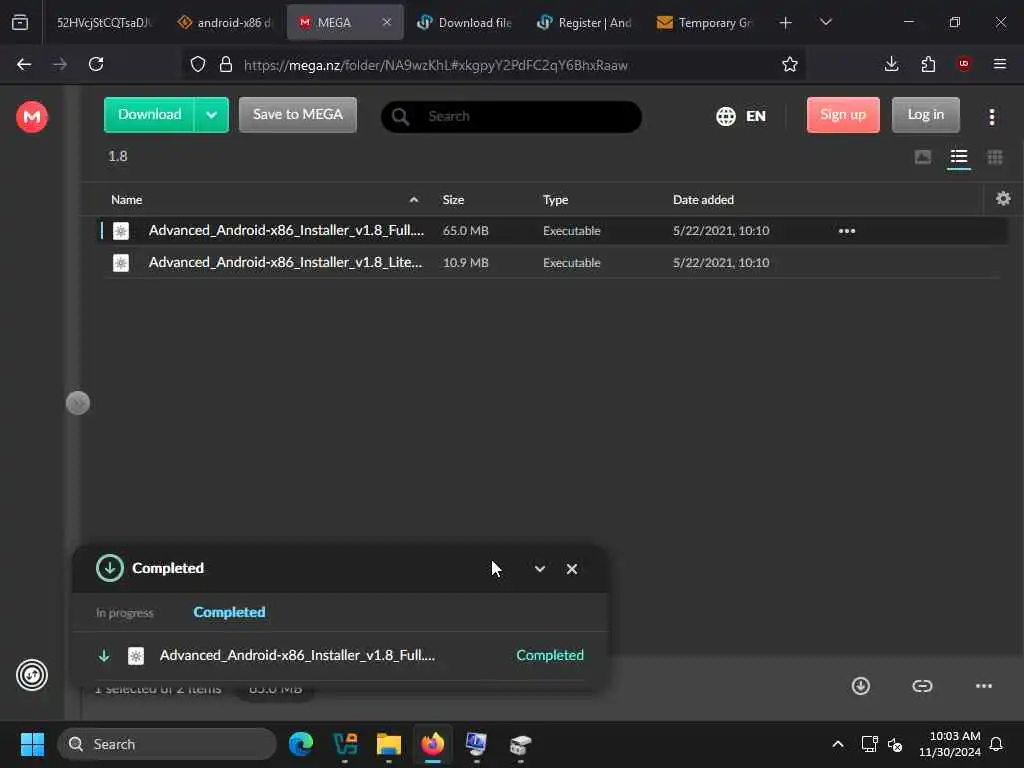This screenshot has width=1024, height=768.
Task: Select the list view icon
Action: pyautogui.click(x=959, y=157)
